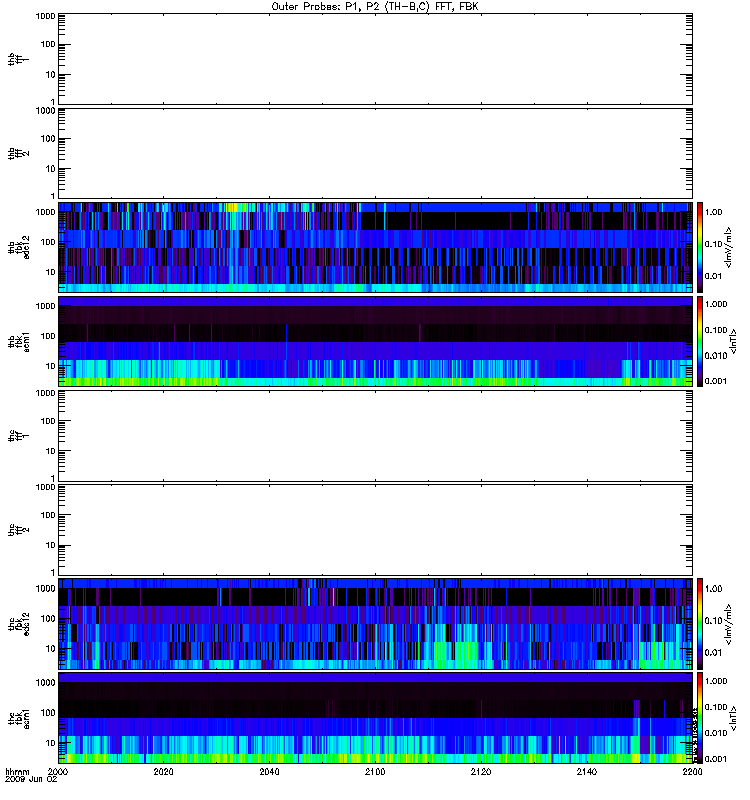Viewport: 750px width, 800px height.
Task: Click the '<|nT|>' unit label of thb scm1
Action: [x=733, y=342]
